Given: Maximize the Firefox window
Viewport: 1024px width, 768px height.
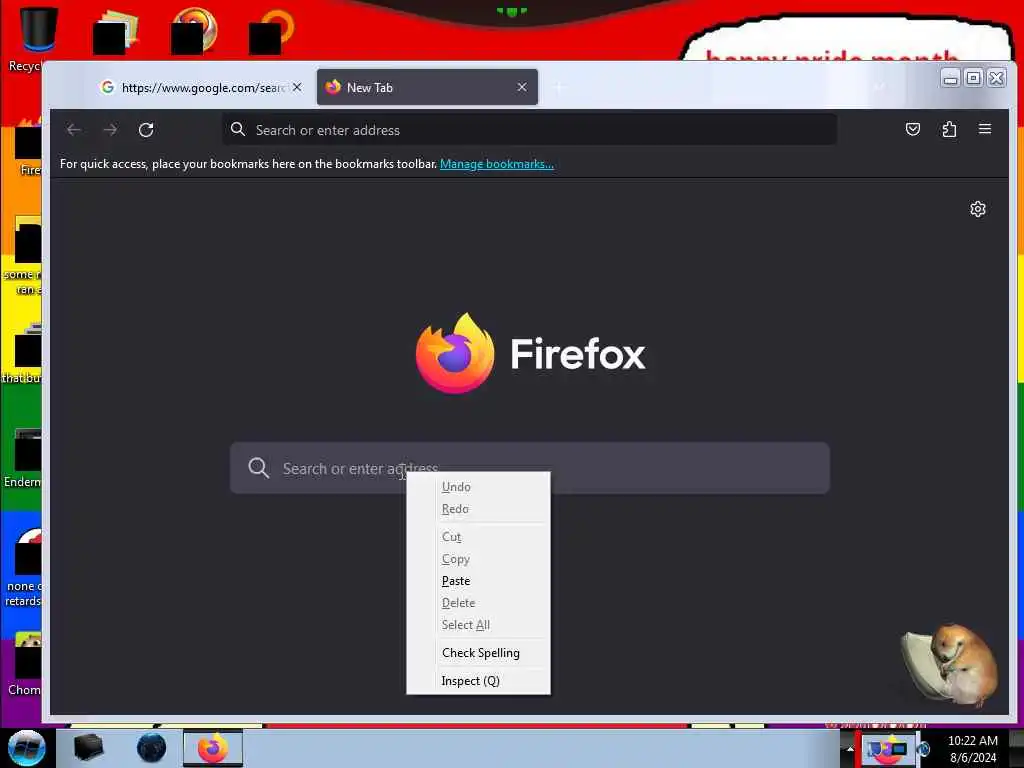Looking at the screenshot, I should (973, 78).
